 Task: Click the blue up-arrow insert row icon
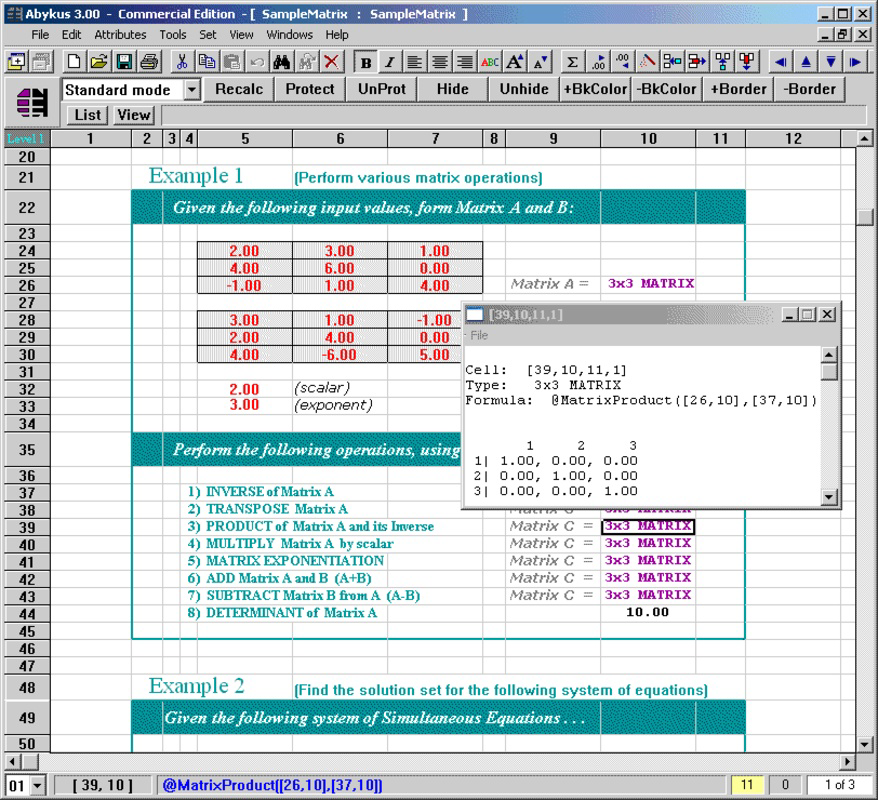tap(722, 62)
